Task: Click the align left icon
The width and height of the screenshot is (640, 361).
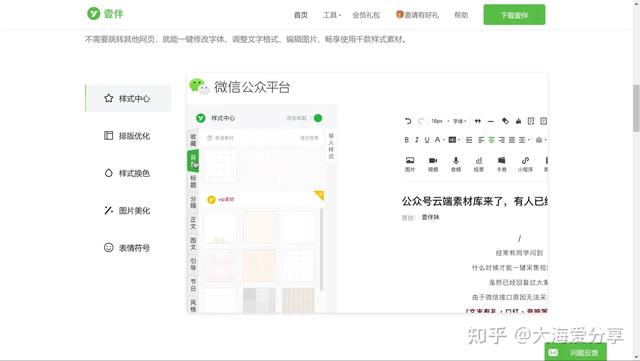Action: coord(481,140)
